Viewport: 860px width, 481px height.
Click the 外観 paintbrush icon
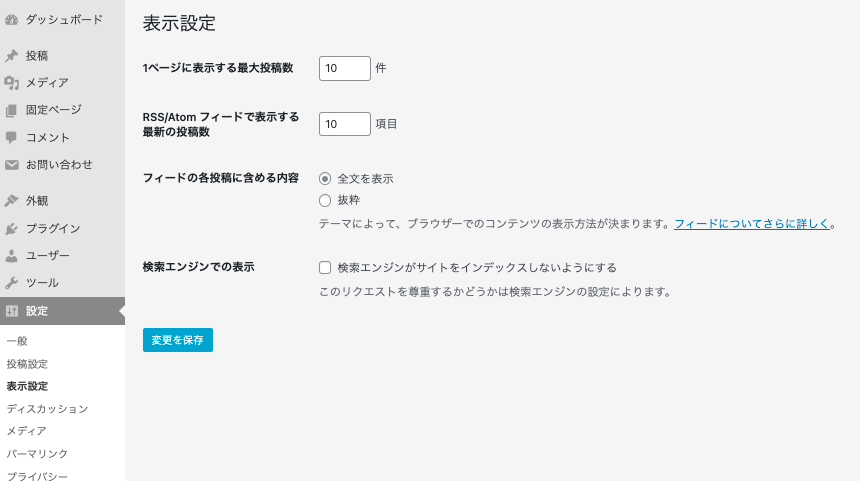(12, 200)
